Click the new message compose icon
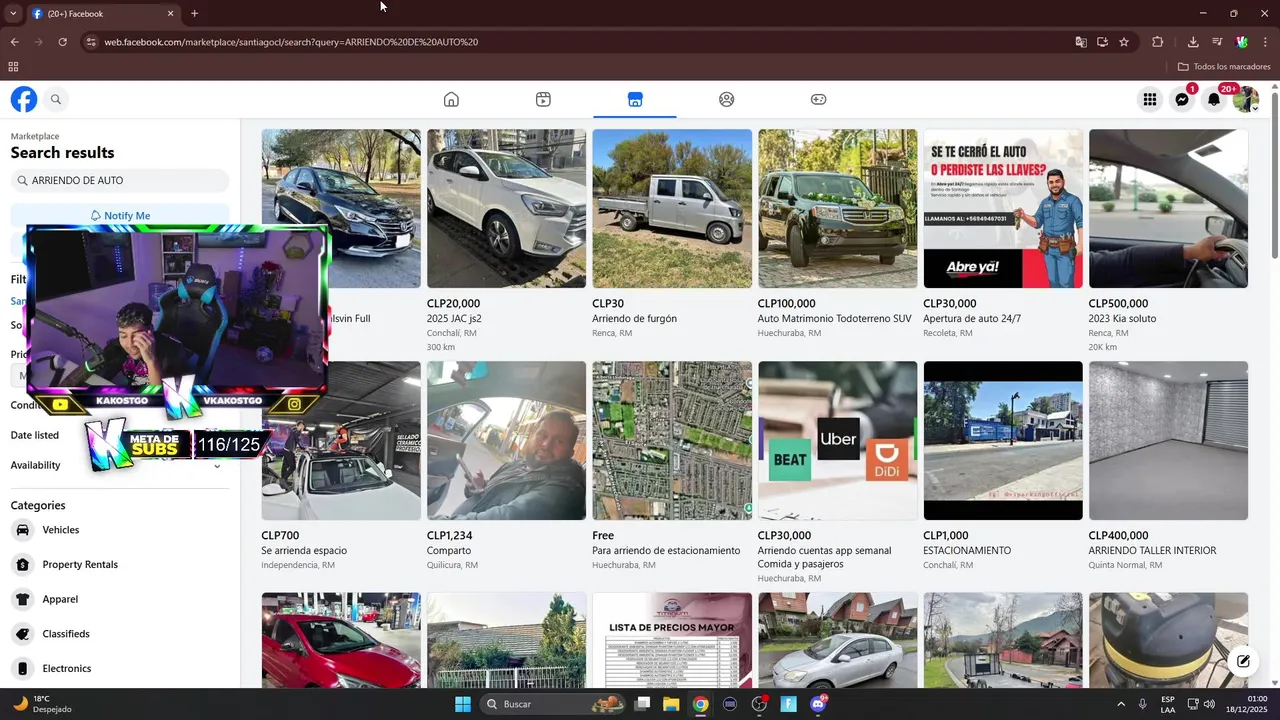The width and height of the screenshot is (1280, 720). pyautogui.click(x=1243, y=661)
